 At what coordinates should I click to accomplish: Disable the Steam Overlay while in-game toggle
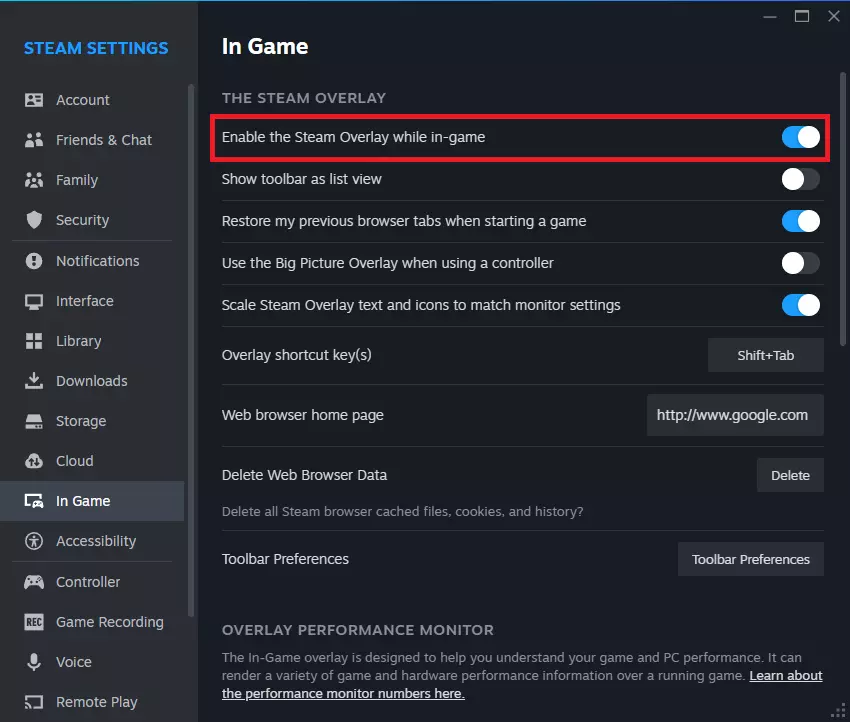(x=800, y=138)
